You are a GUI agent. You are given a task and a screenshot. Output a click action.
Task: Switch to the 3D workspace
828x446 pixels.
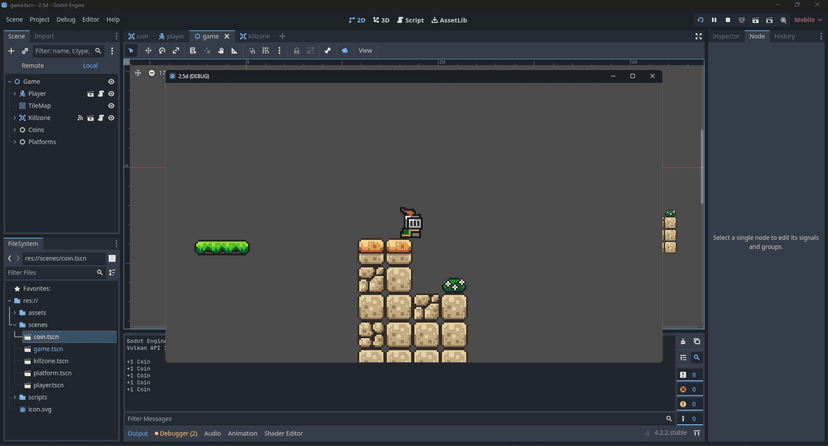[381, 20]
